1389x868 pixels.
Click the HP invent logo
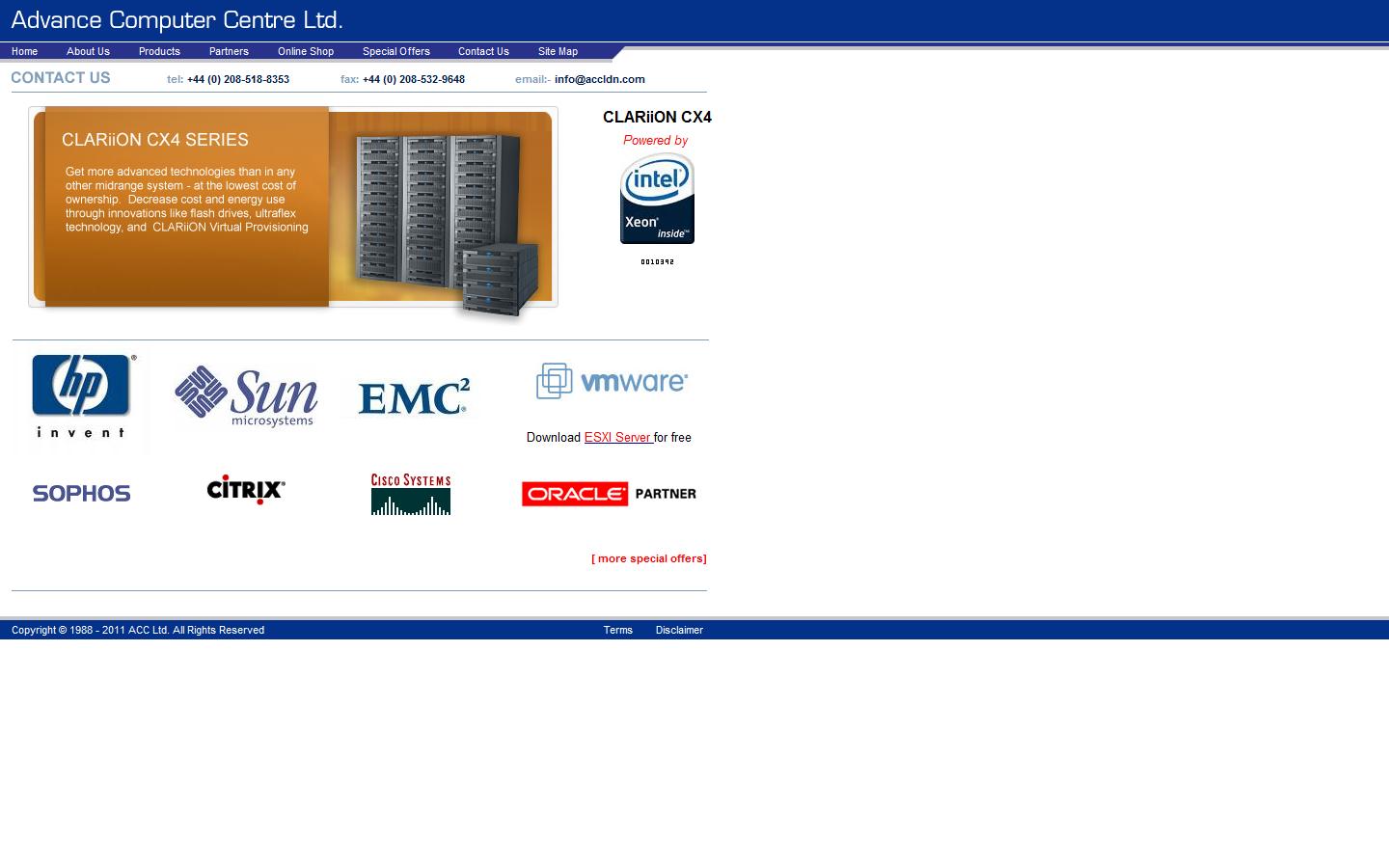tap(81, 395)
